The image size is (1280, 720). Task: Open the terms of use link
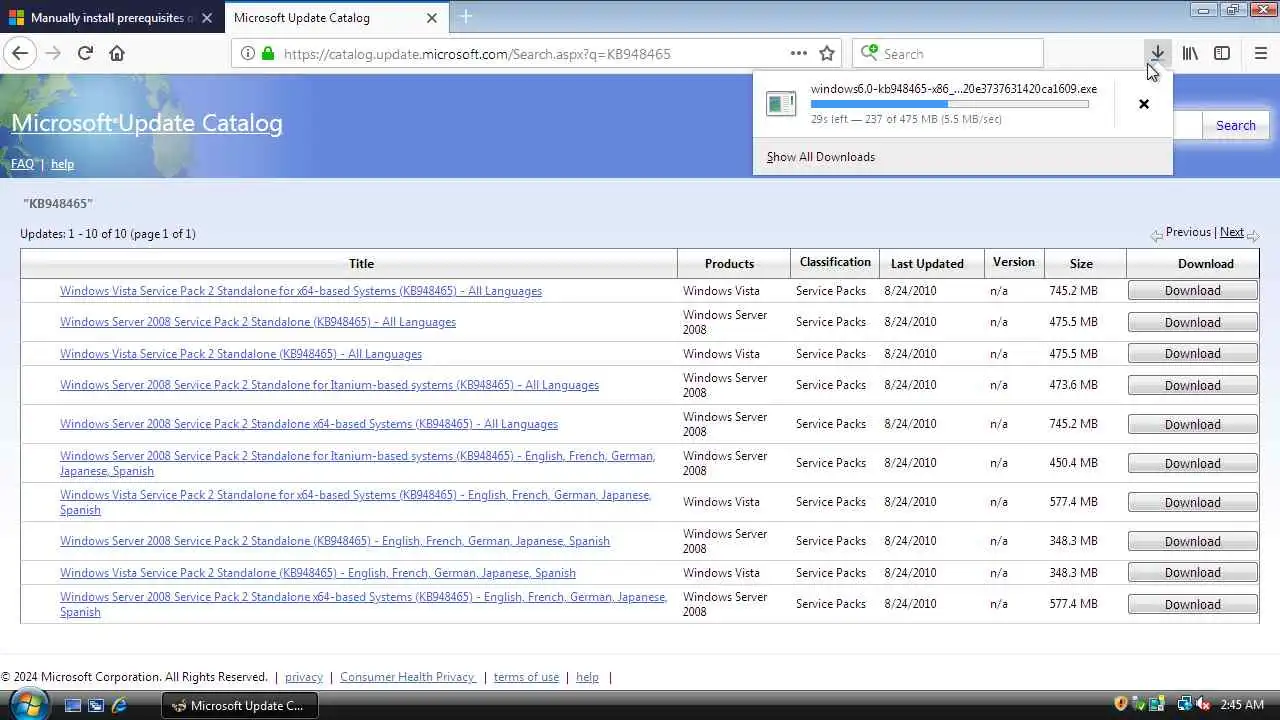(x=526, y=677)
